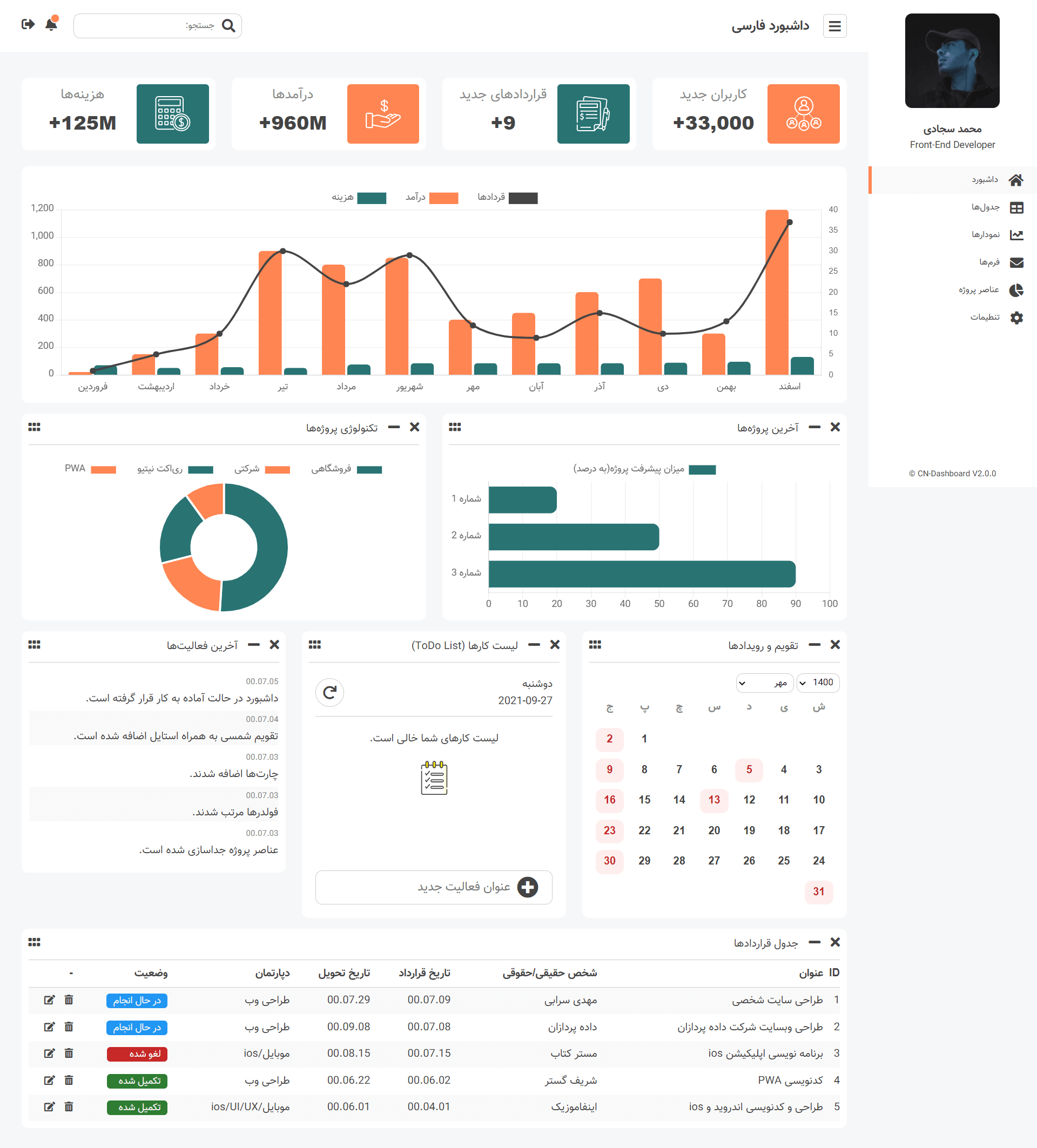
Task: Toggle ری‌اکت نیتیو legend in doughnut chart
Action: (x=175, y=469)
